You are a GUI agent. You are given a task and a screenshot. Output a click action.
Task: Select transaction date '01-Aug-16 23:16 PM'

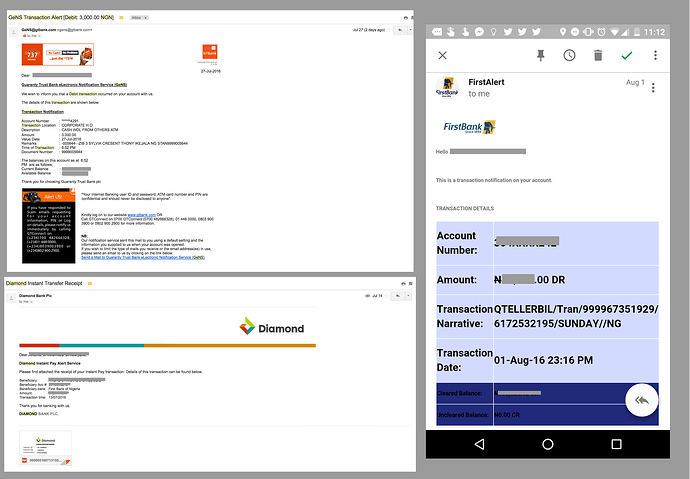(543, 360)
